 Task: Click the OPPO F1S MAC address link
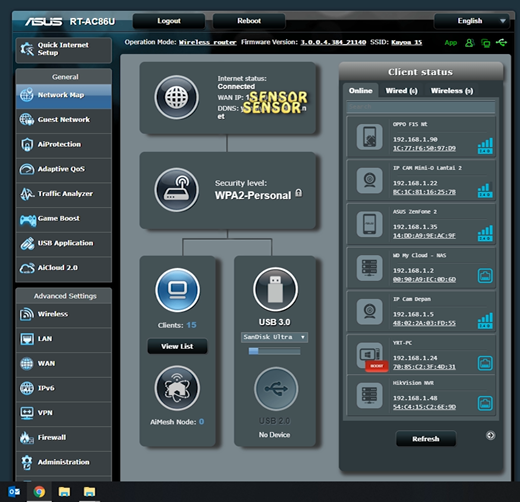tap(424, 148)
